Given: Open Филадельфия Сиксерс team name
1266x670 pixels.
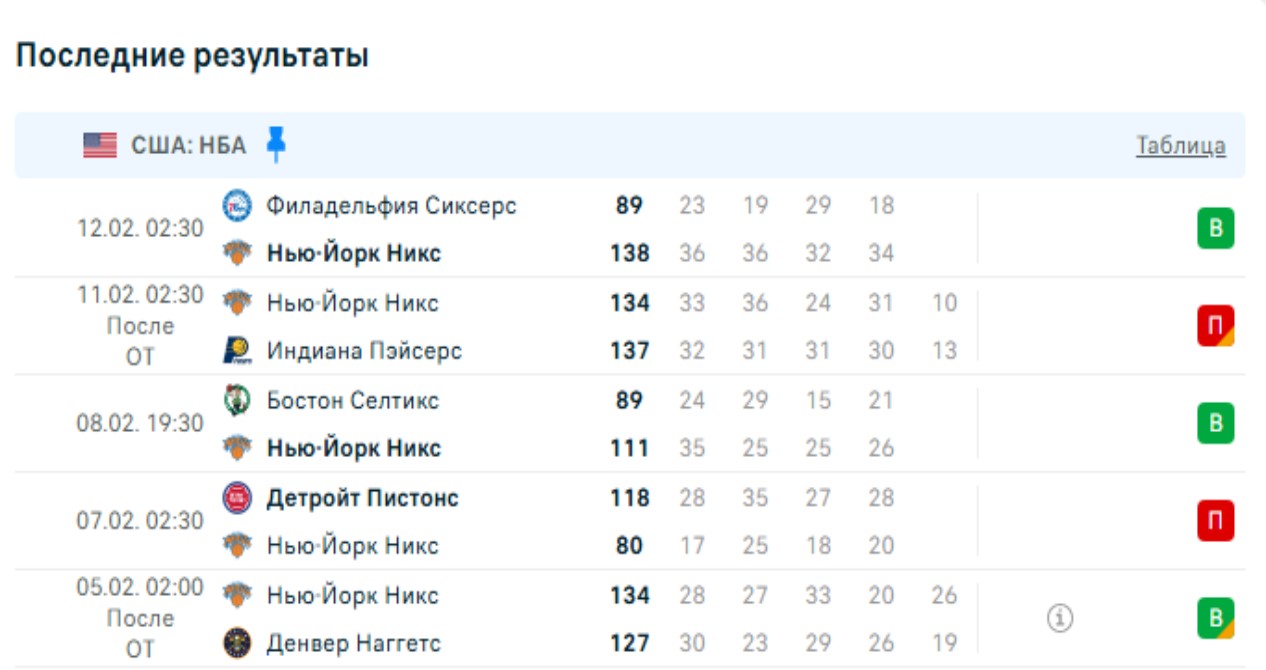Looking at the screenshot, I should click(x=391, y=206).
